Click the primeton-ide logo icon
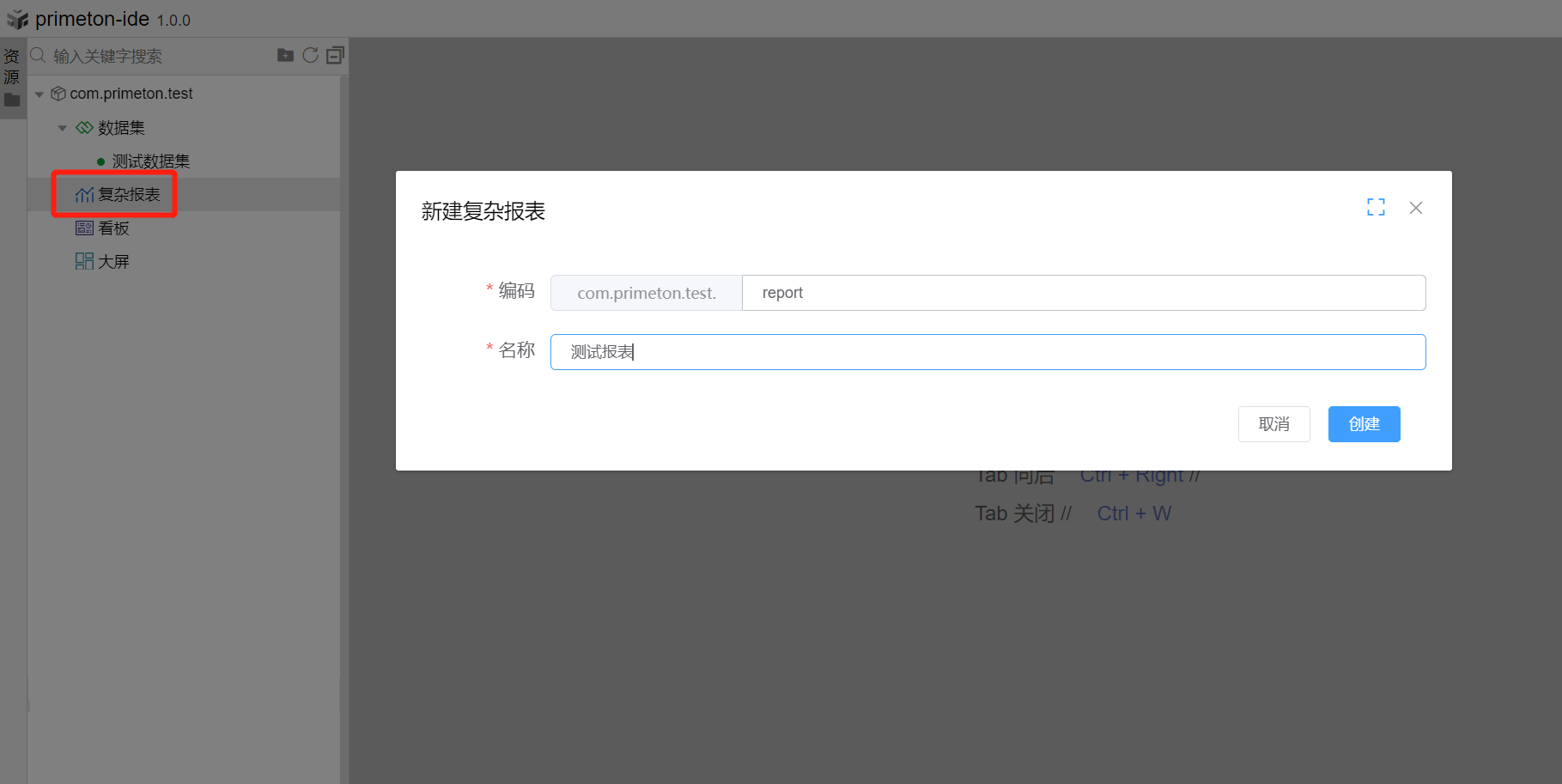The width and height of the screenshot is (1562, 784). (x=17, y=19)
